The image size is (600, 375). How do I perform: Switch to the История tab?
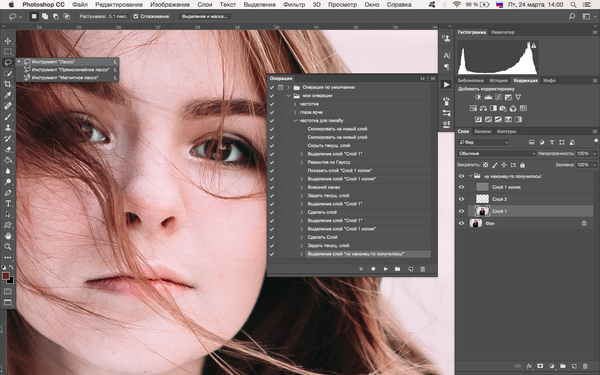(x=499, y=80)
